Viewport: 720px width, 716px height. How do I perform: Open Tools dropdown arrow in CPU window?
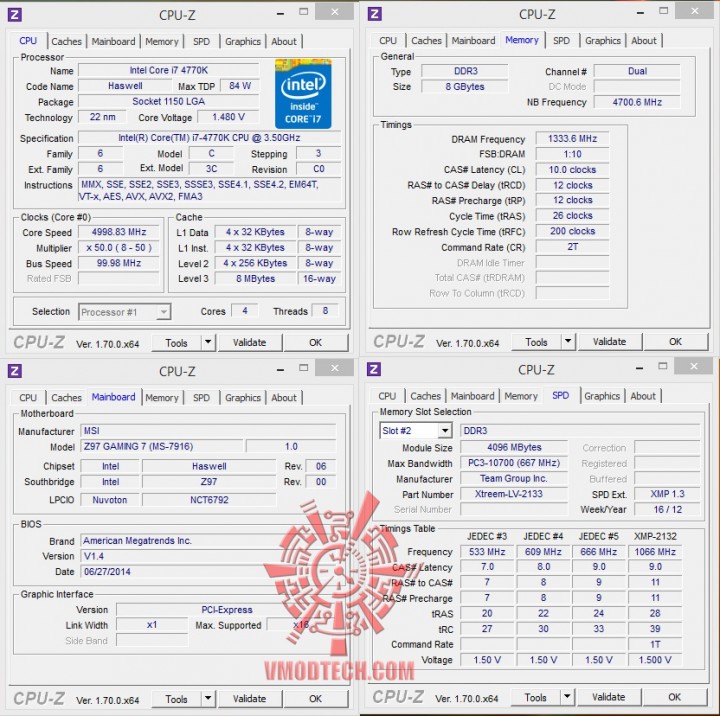click(208, 342)
